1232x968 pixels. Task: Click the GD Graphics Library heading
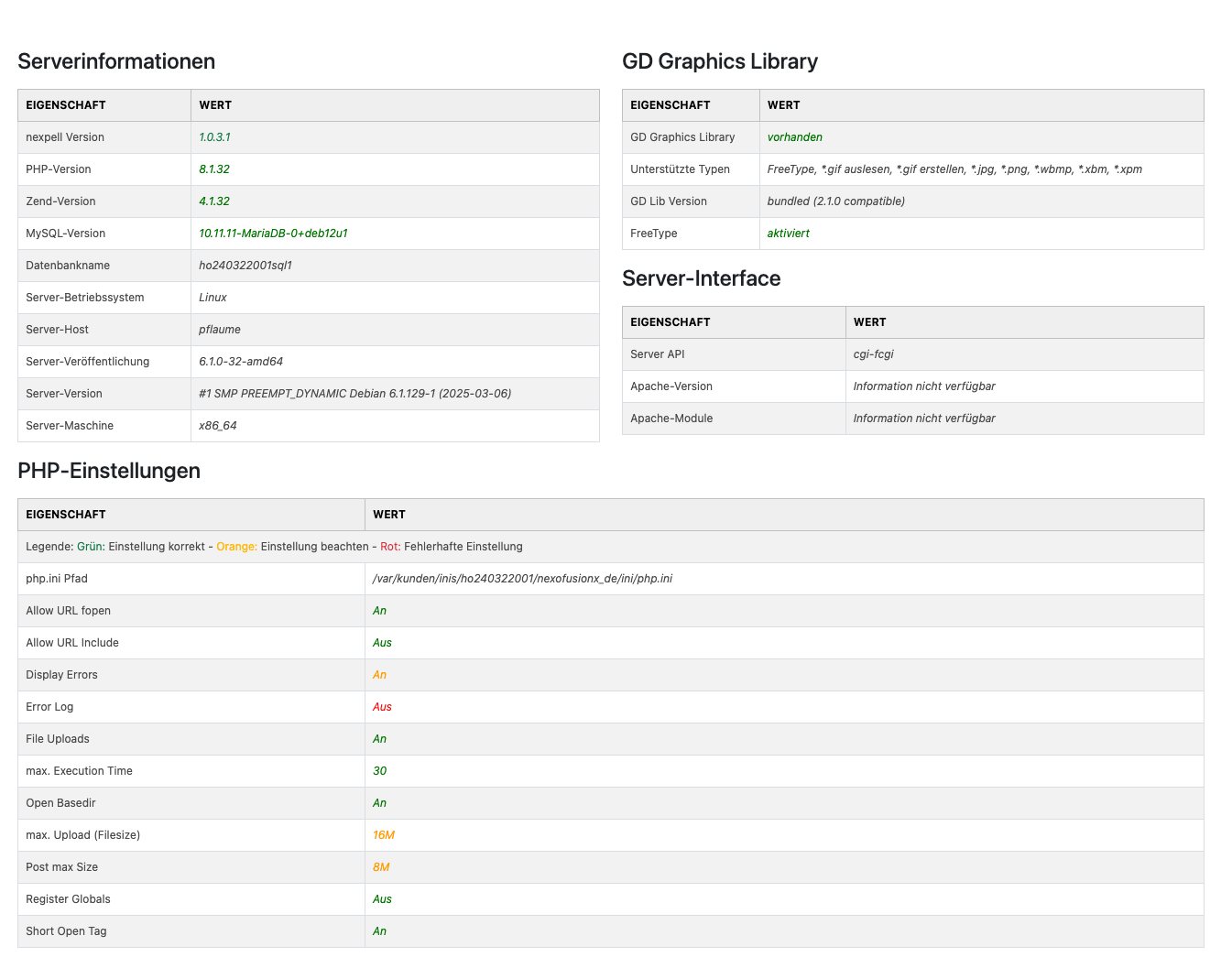719,61
